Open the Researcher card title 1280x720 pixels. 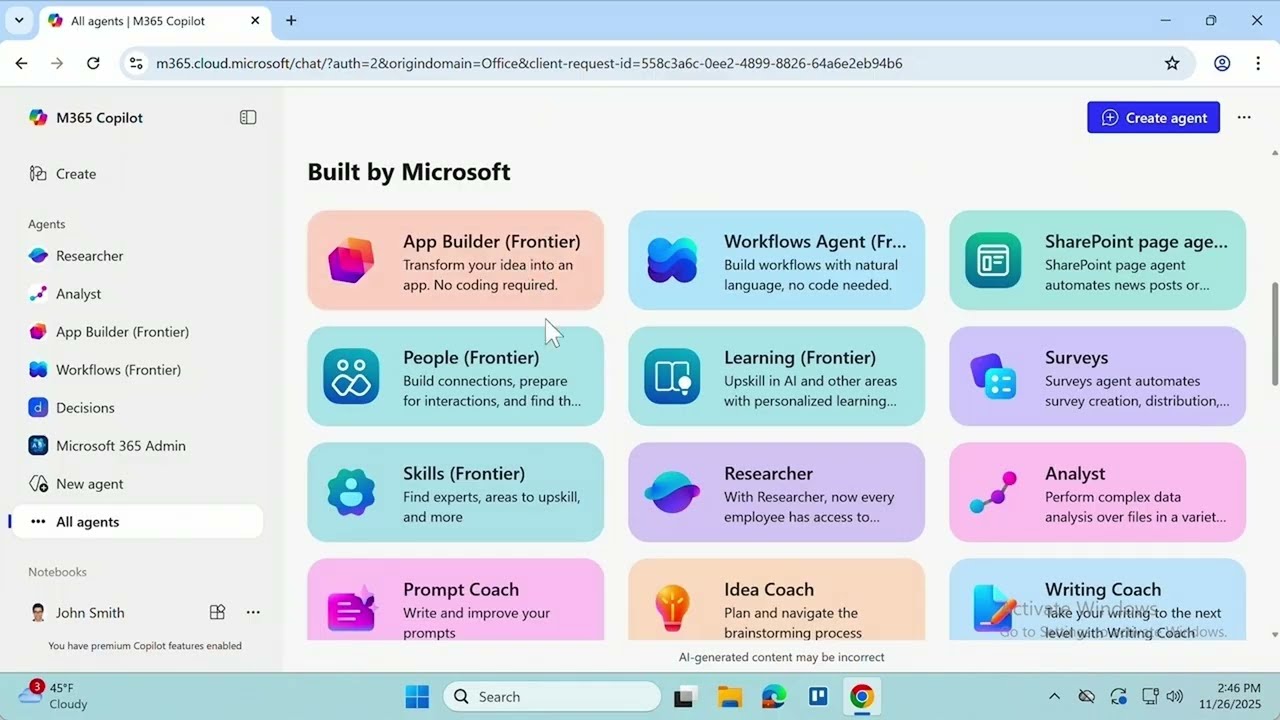pos(768,473)
